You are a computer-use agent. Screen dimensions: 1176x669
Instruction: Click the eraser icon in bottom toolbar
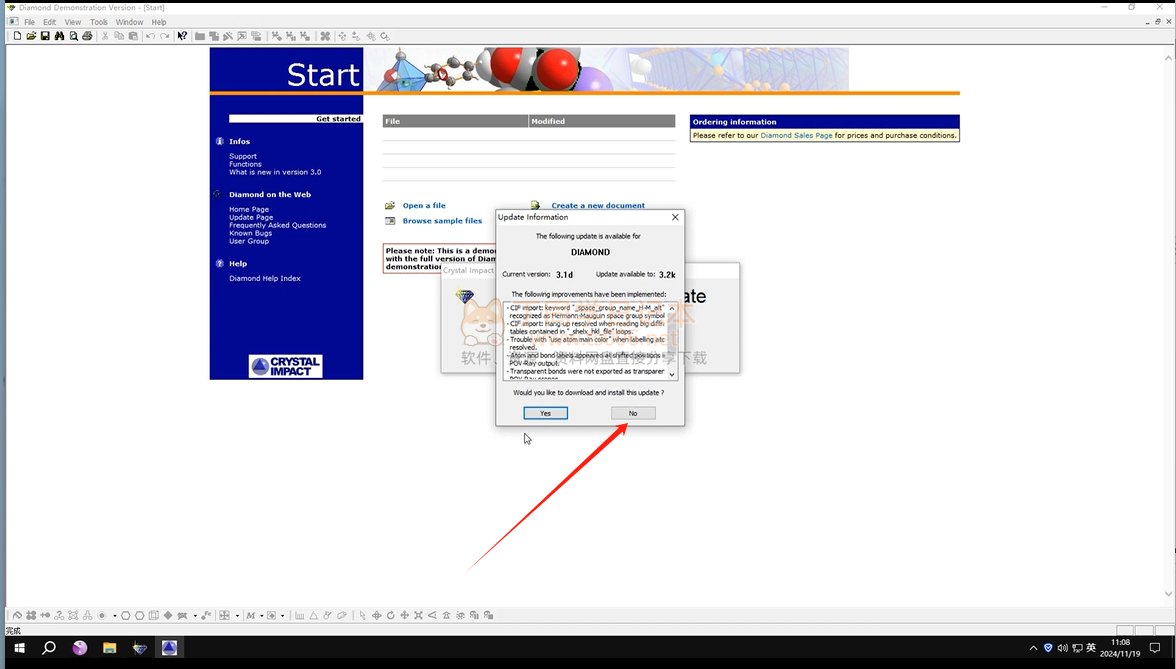coord(342,615)
